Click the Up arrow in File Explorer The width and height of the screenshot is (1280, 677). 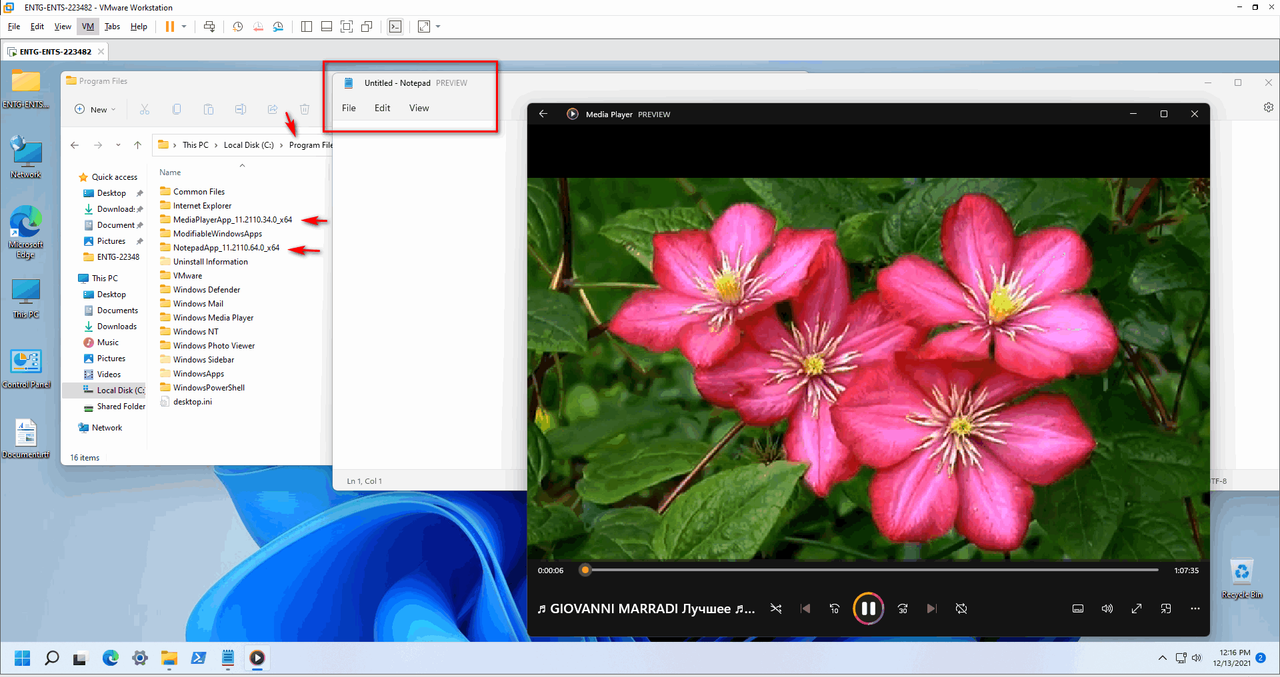138,145
